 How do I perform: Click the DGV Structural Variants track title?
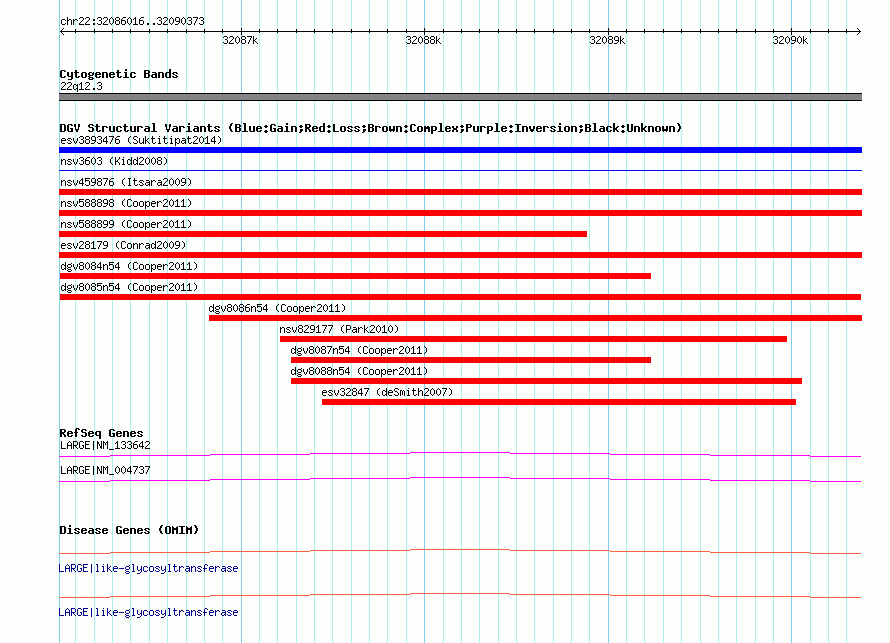point(371,128)
